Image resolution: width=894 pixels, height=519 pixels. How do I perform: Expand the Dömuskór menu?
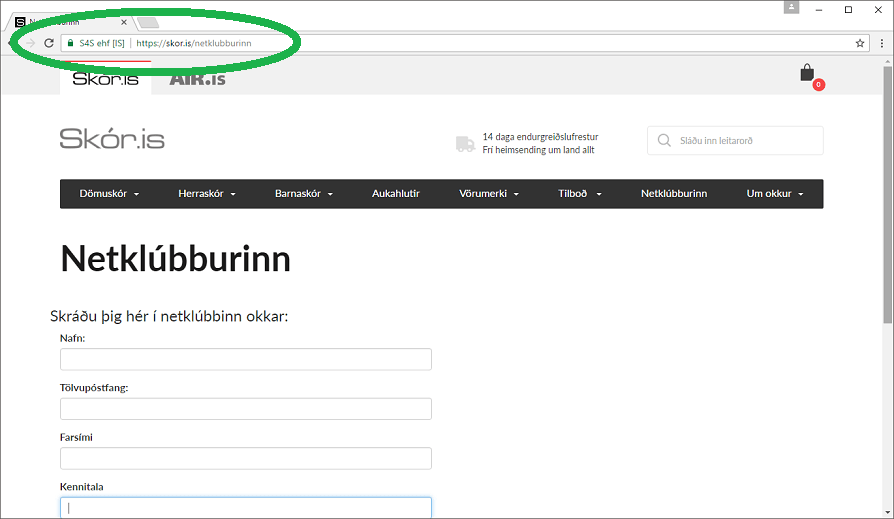pyautogui.click(x=109, y=194)
